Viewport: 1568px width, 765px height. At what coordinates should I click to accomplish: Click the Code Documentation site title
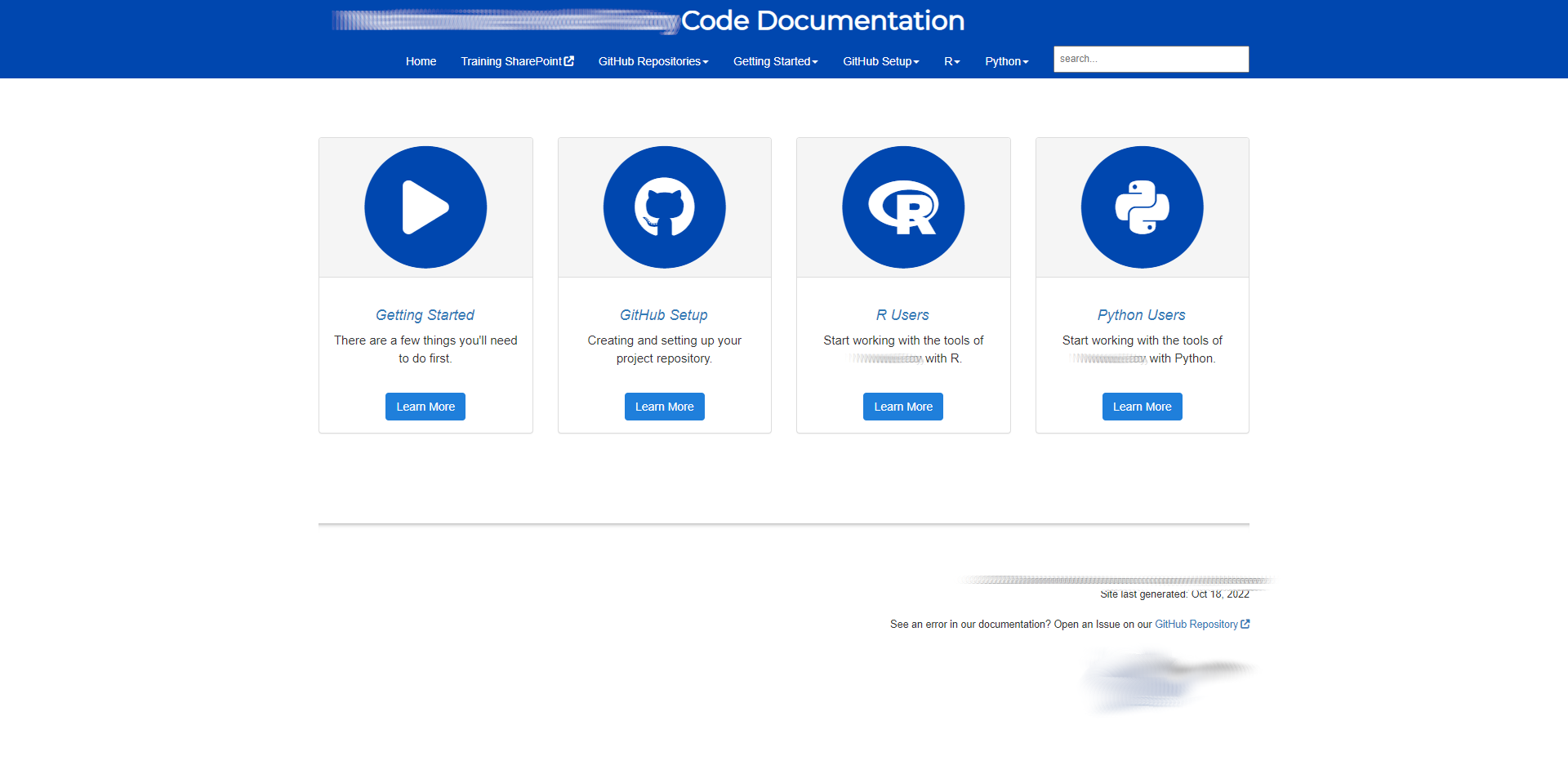[822, 20]
